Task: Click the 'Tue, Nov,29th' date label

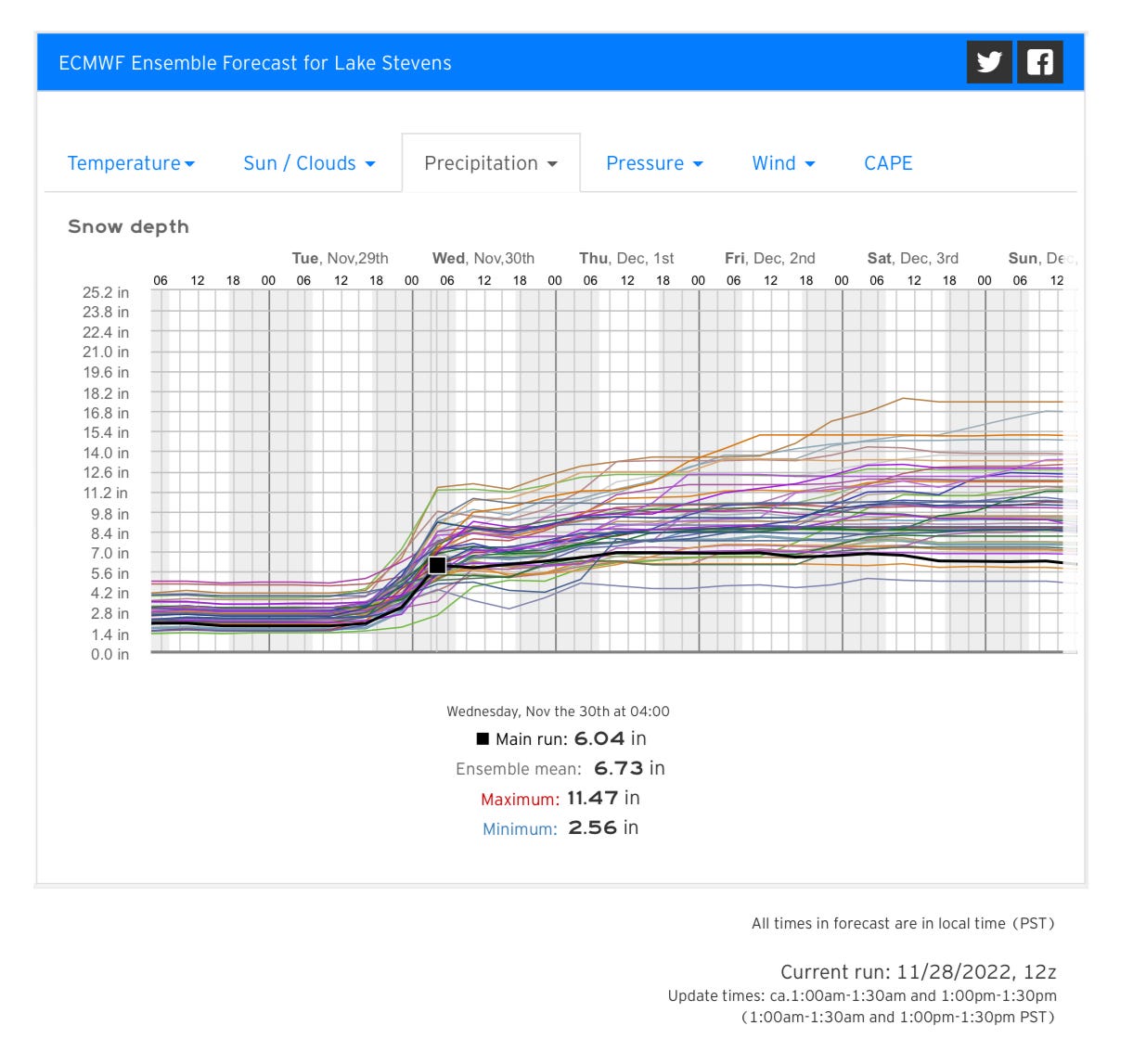Action: (x=340, y=258)
